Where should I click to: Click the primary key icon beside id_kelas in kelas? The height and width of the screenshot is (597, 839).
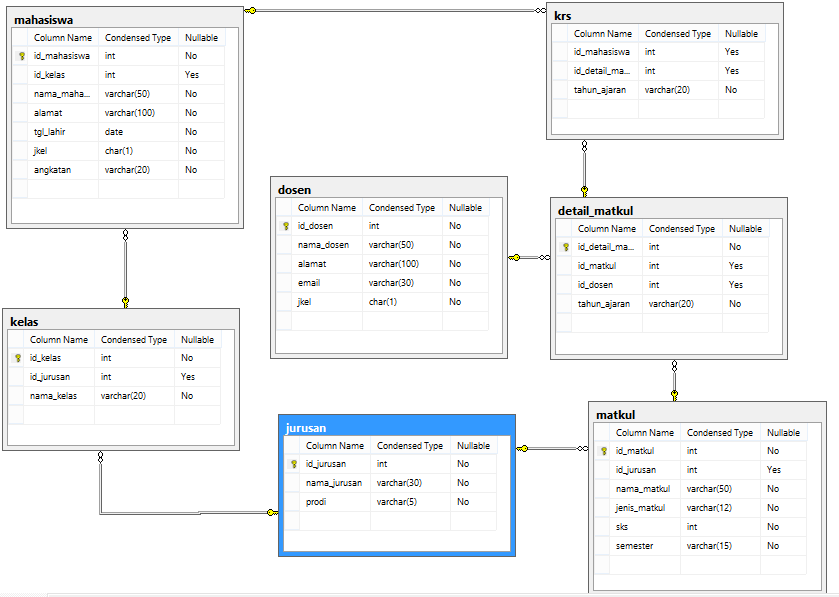coord(18,358)
